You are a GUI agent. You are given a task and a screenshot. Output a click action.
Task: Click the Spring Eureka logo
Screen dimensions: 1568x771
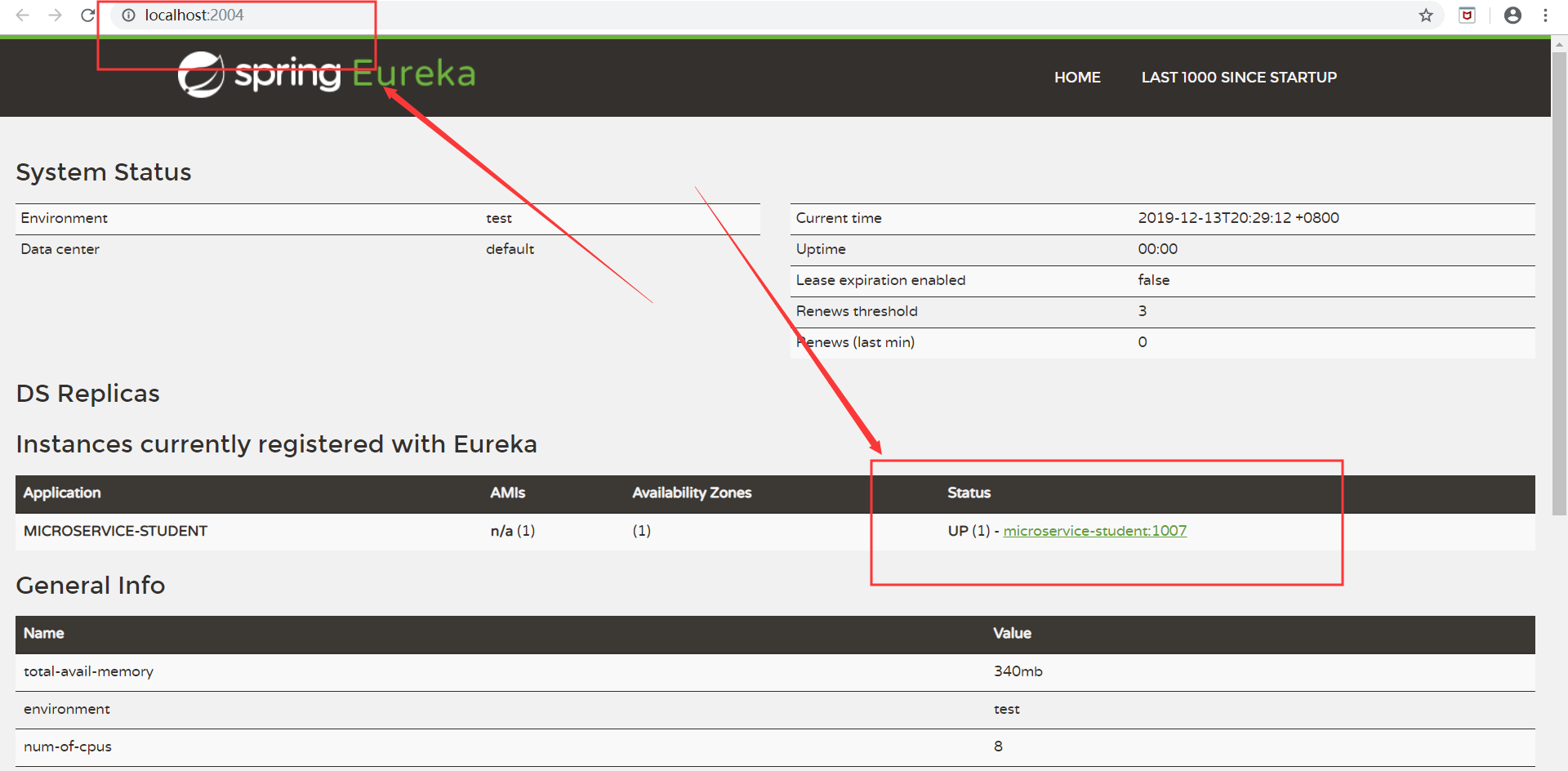pos(327,74)
